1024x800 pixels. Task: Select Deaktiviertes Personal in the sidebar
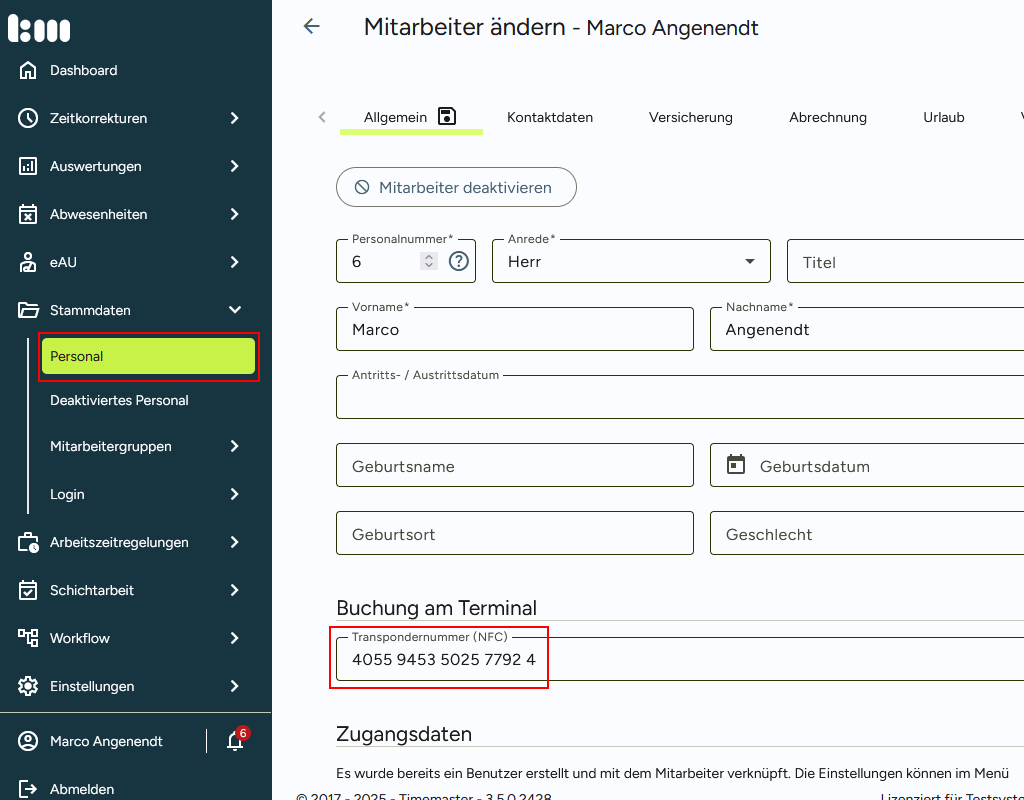click(118, 400)
